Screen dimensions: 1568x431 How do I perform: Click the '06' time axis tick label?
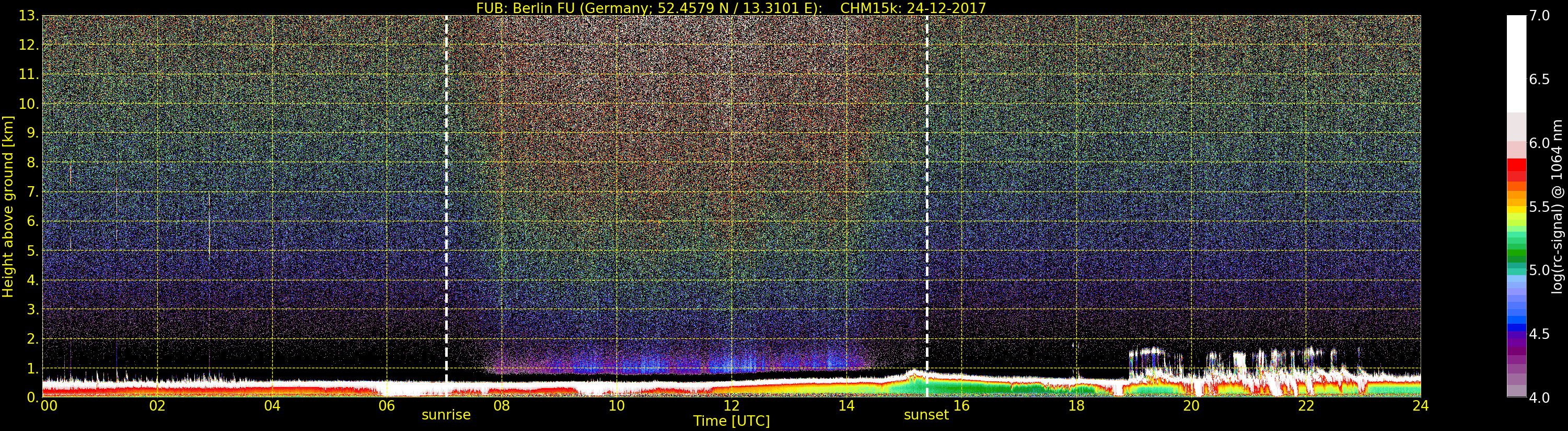tap(387, 405)
